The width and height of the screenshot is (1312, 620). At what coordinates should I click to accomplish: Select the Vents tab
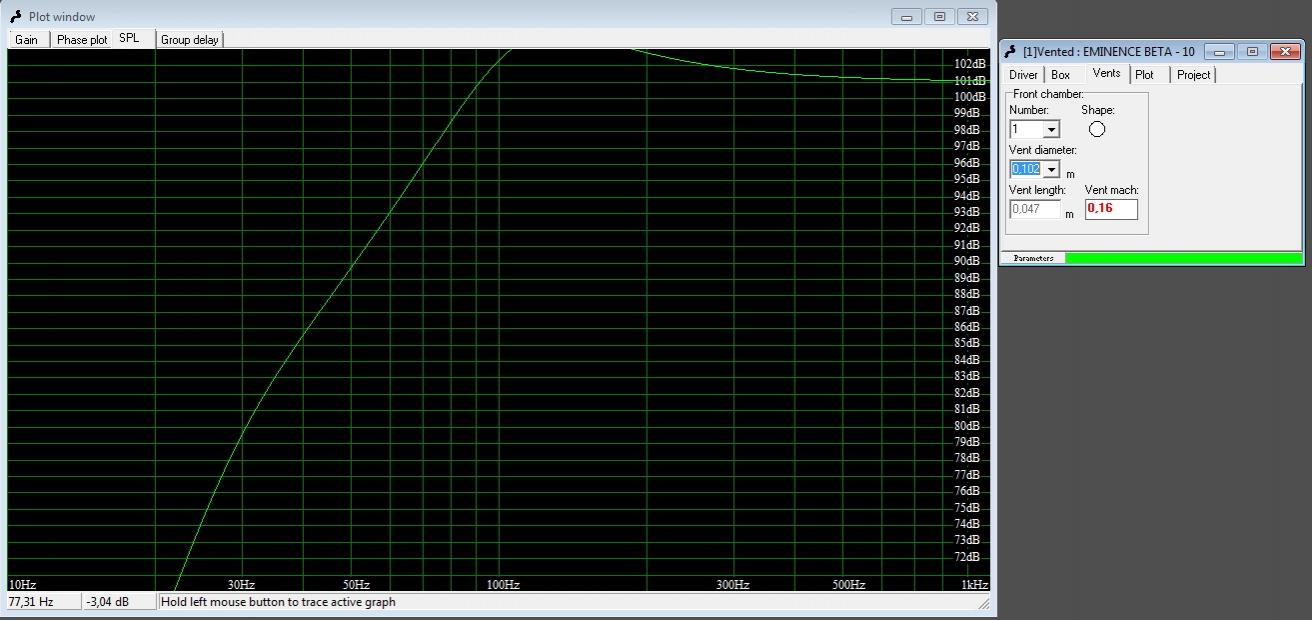pos(1107,73)
